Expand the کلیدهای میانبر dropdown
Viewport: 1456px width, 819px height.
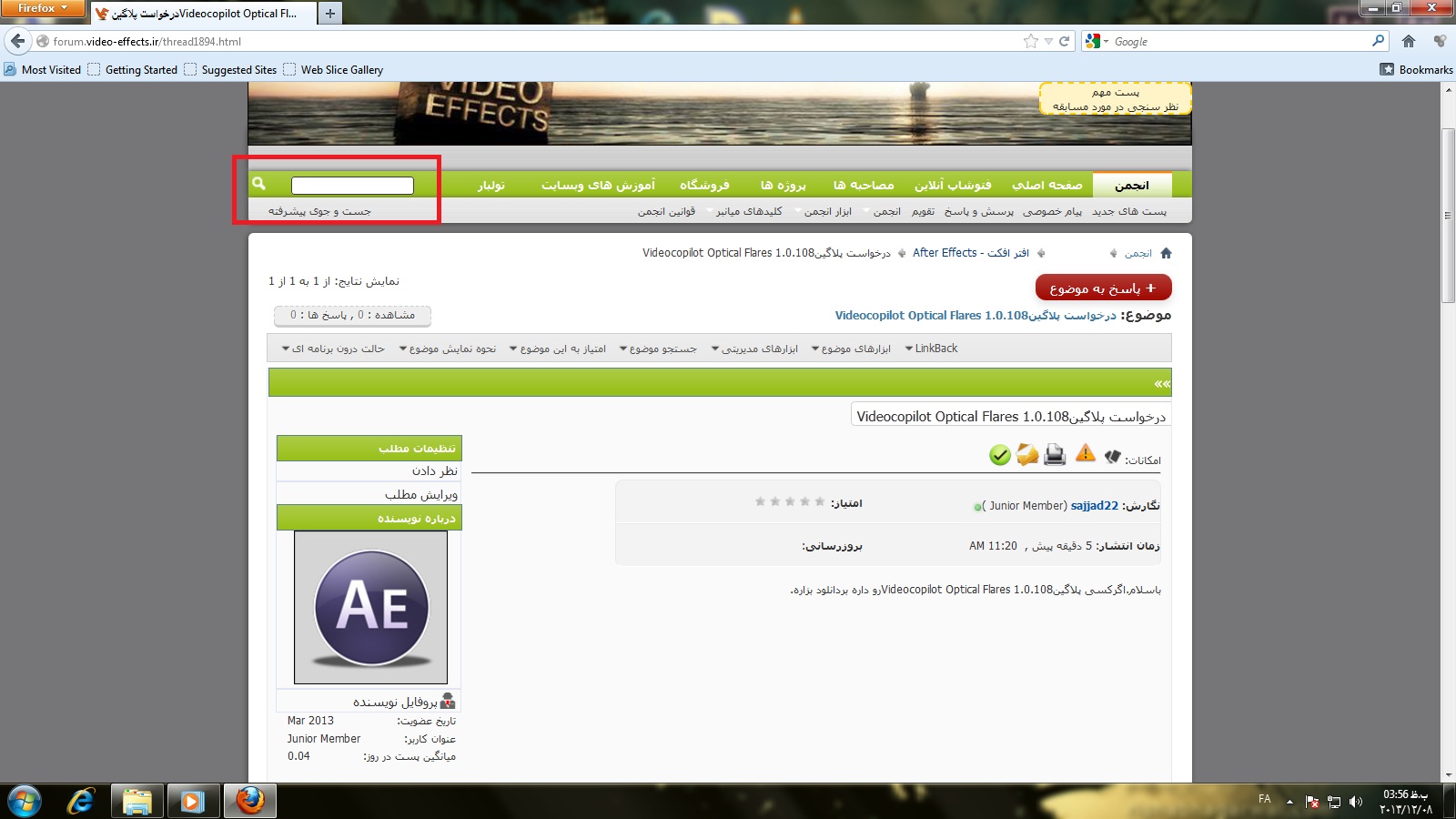click(745, 211)
